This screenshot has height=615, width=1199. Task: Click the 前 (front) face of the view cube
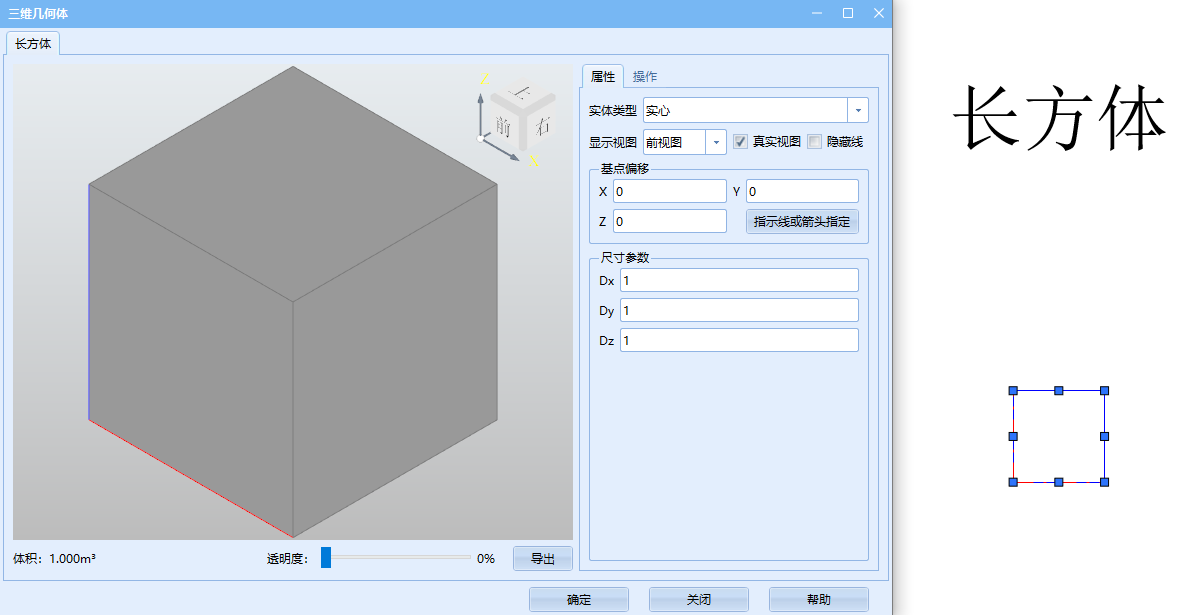coord(502,125)
